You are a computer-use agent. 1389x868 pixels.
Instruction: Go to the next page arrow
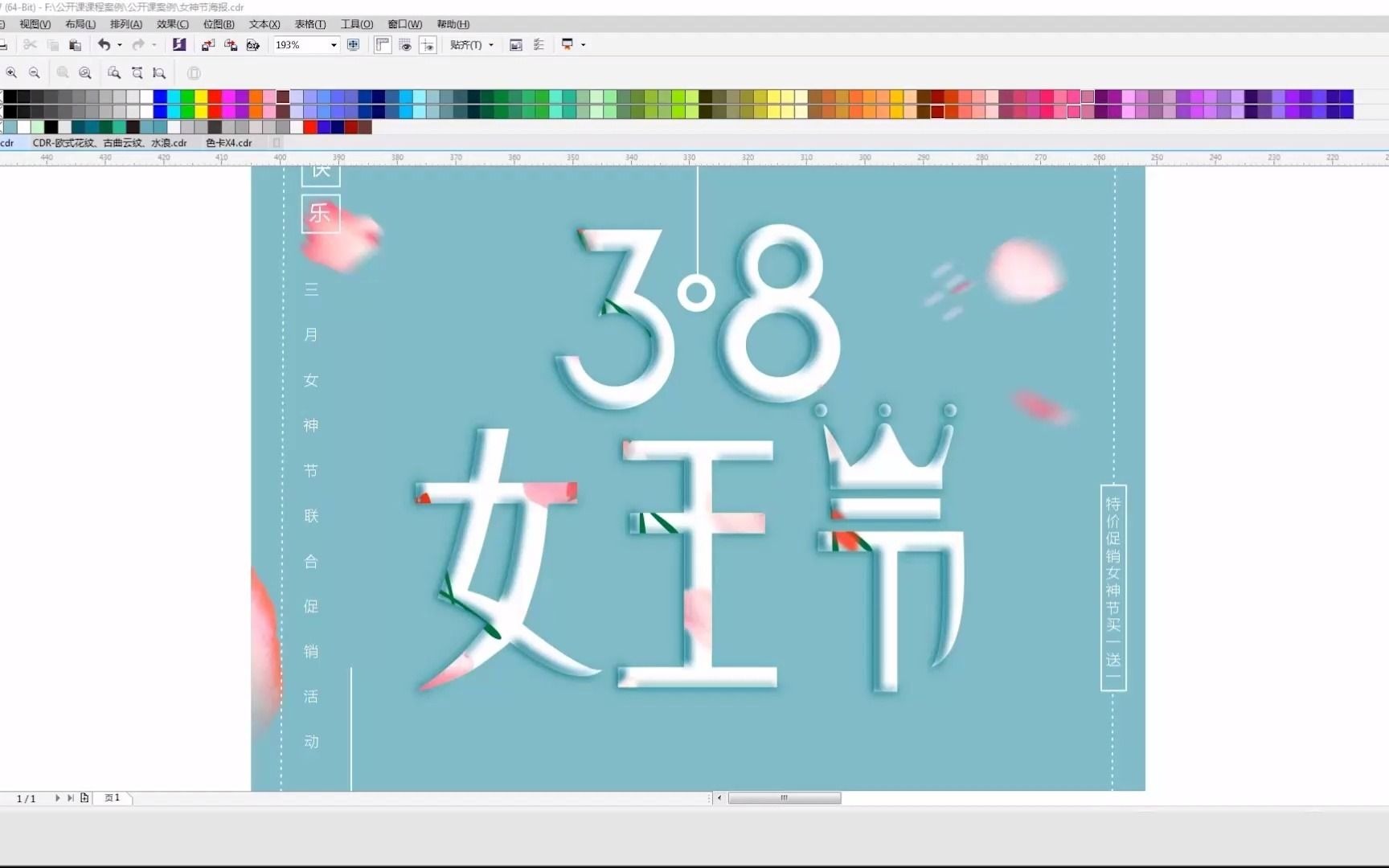point(57,798)
